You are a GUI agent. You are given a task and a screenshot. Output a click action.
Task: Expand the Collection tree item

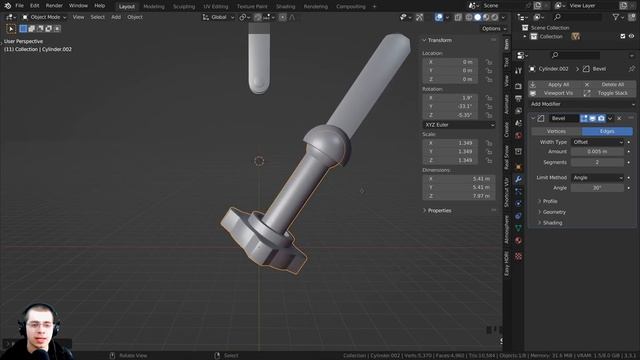click(525, 36)
